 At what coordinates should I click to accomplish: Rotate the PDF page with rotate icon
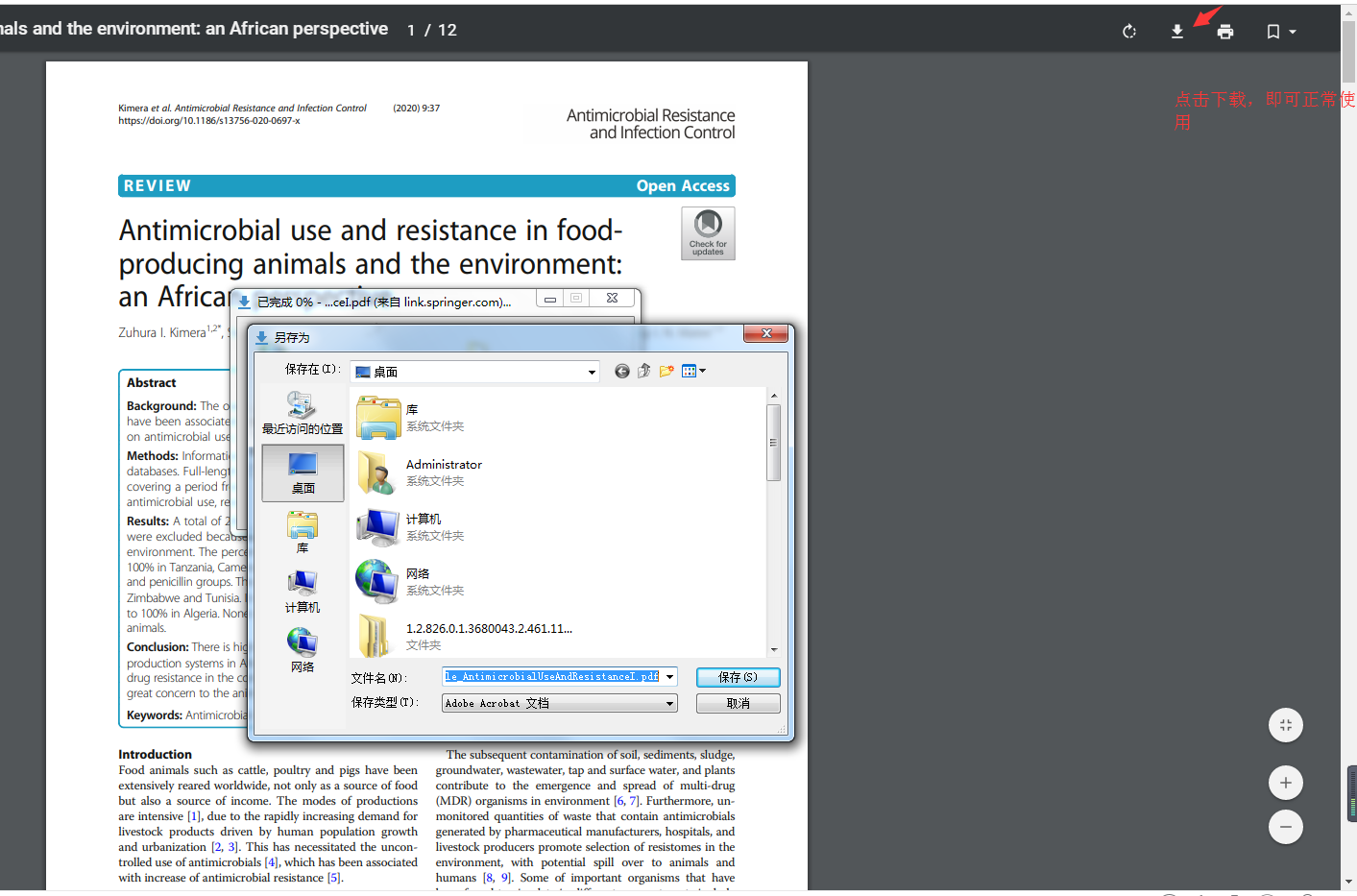point(1129,32)
